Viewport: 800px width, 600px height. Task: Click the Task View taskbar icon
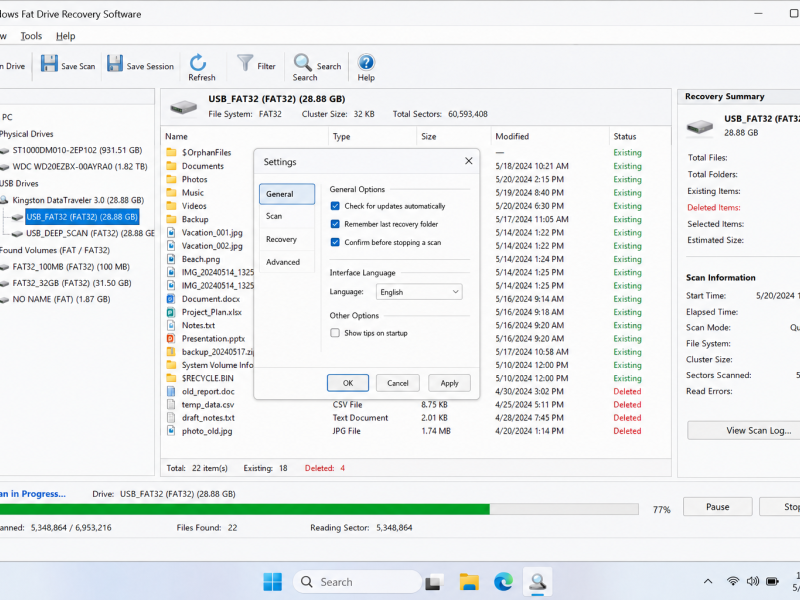point(434,582)
